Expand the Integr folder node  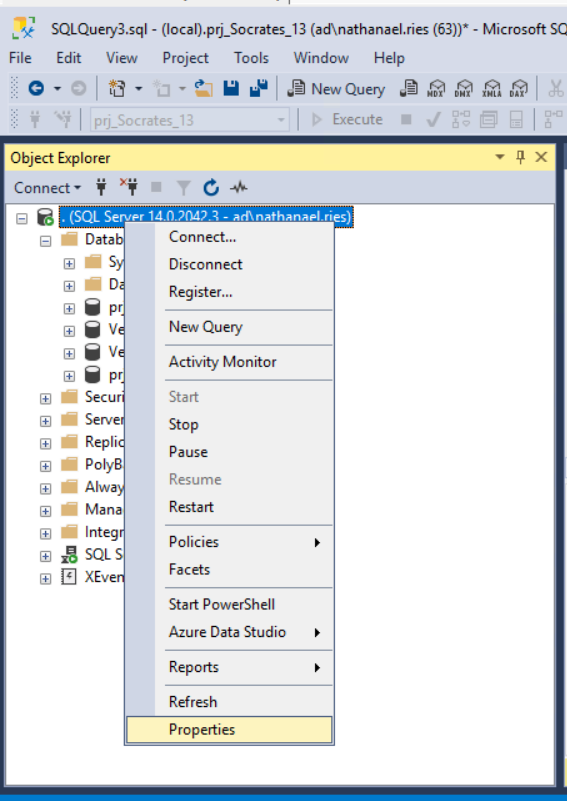tap(45, 534)
